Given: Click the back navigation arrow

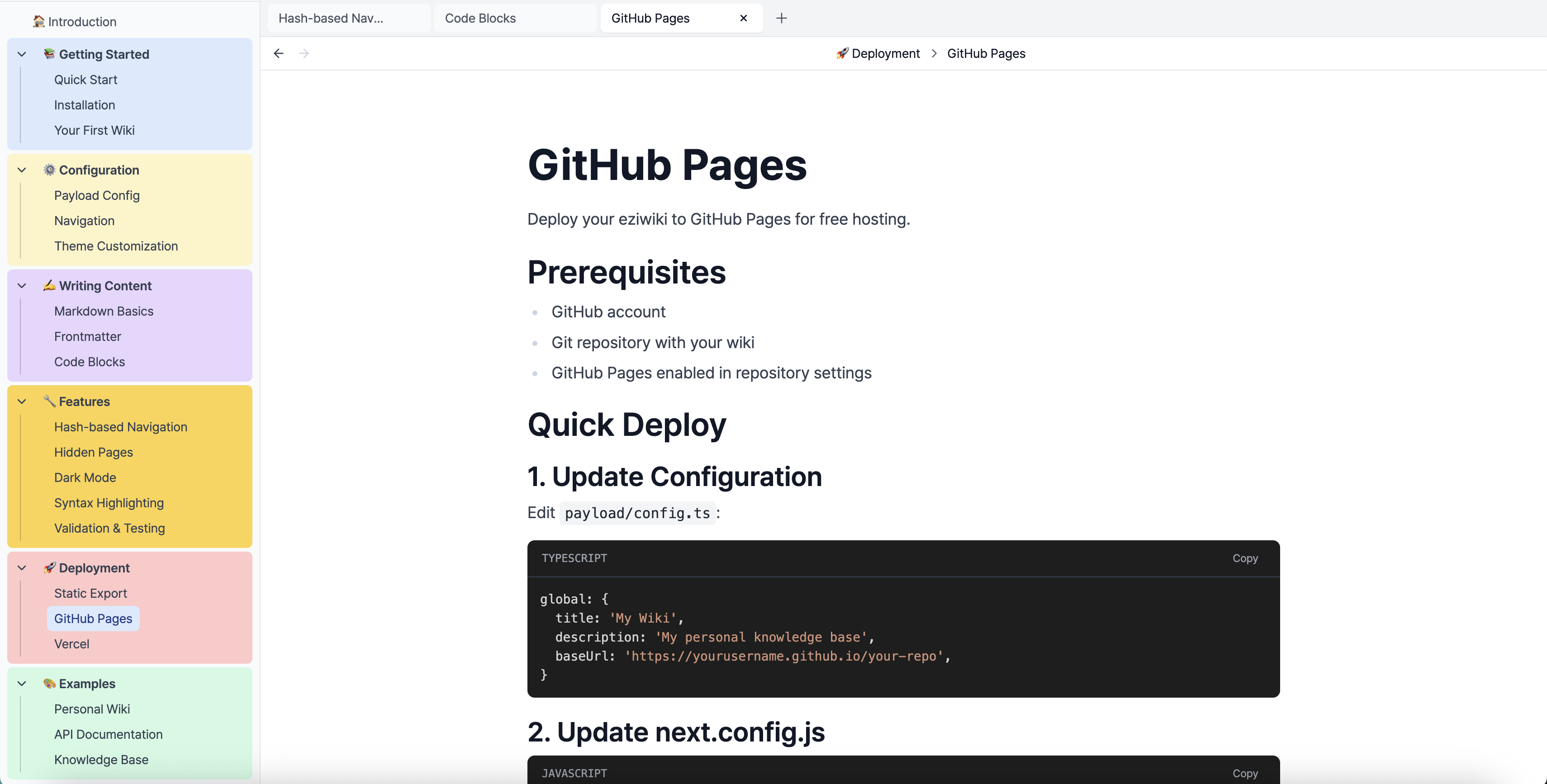Looking at the screenshot, I should (278, 53).
